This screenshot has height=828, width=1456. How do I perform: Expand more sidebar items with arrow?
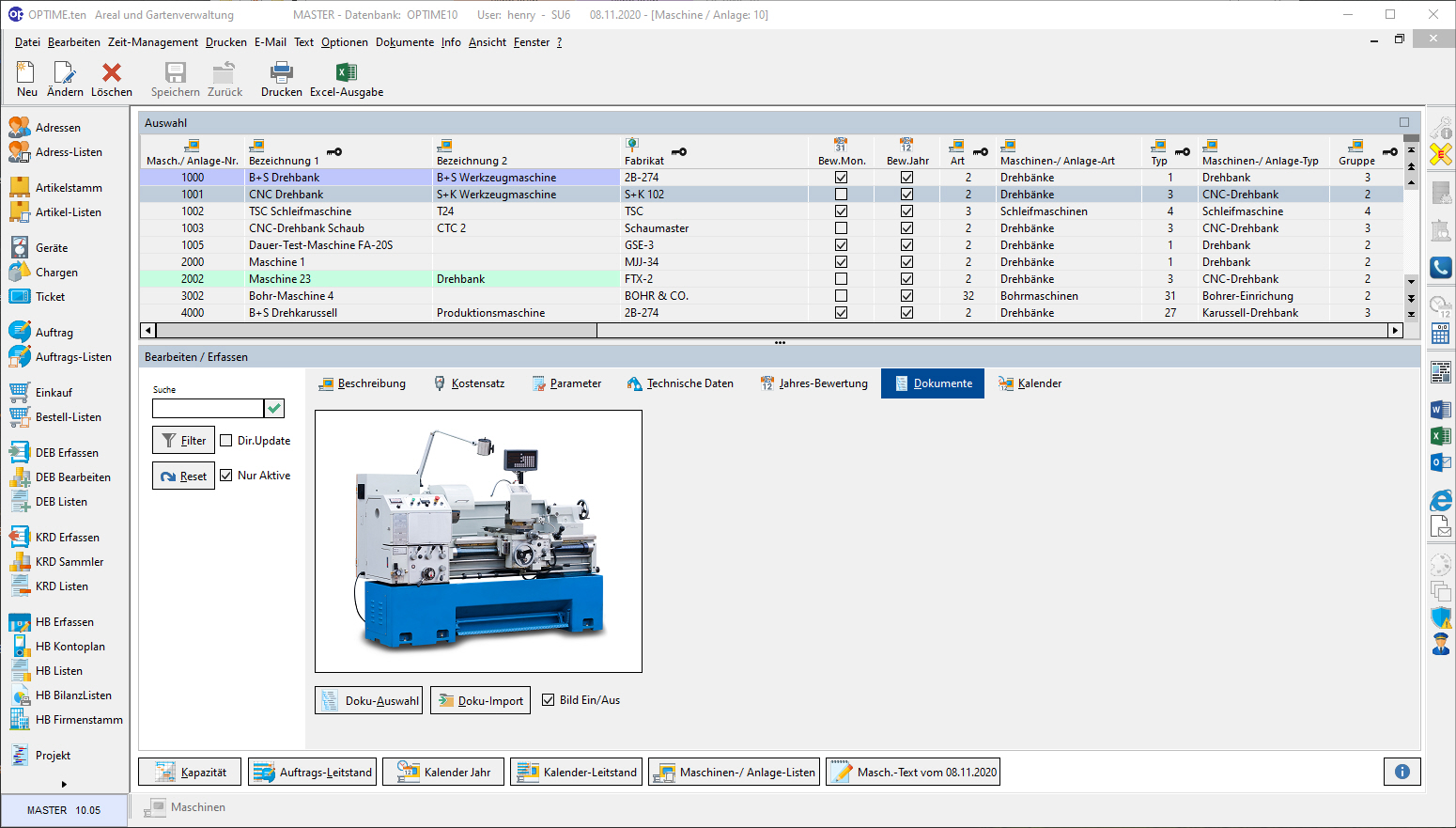[x=64, y=784]
